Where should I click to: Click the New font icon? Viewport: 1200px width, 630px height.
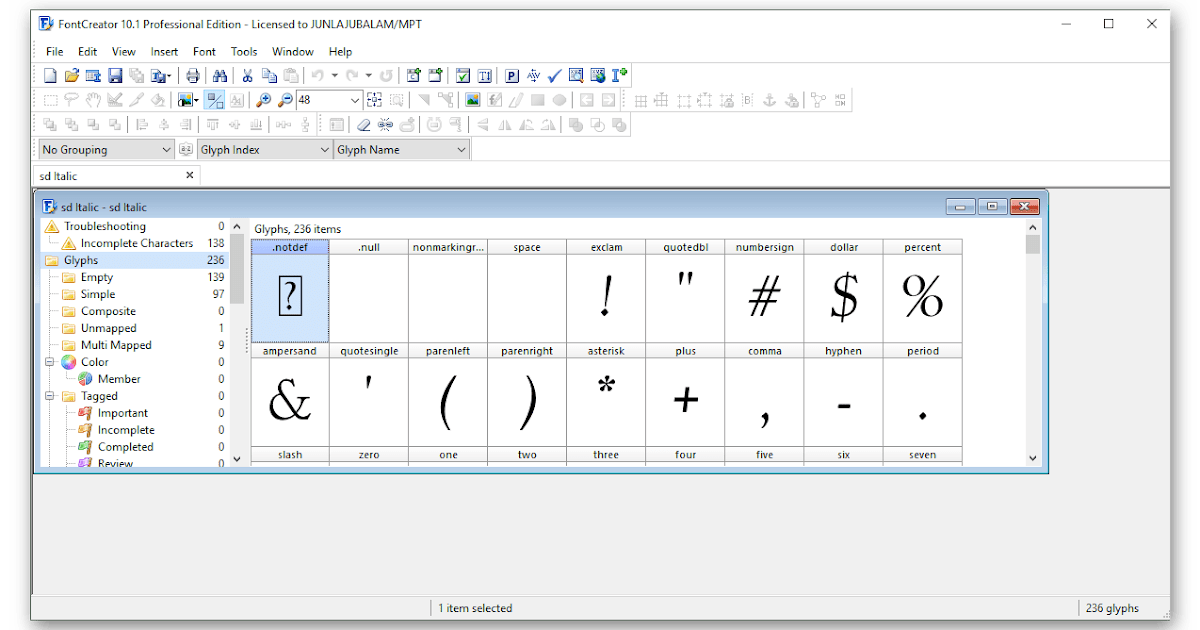tap(50, 75)
